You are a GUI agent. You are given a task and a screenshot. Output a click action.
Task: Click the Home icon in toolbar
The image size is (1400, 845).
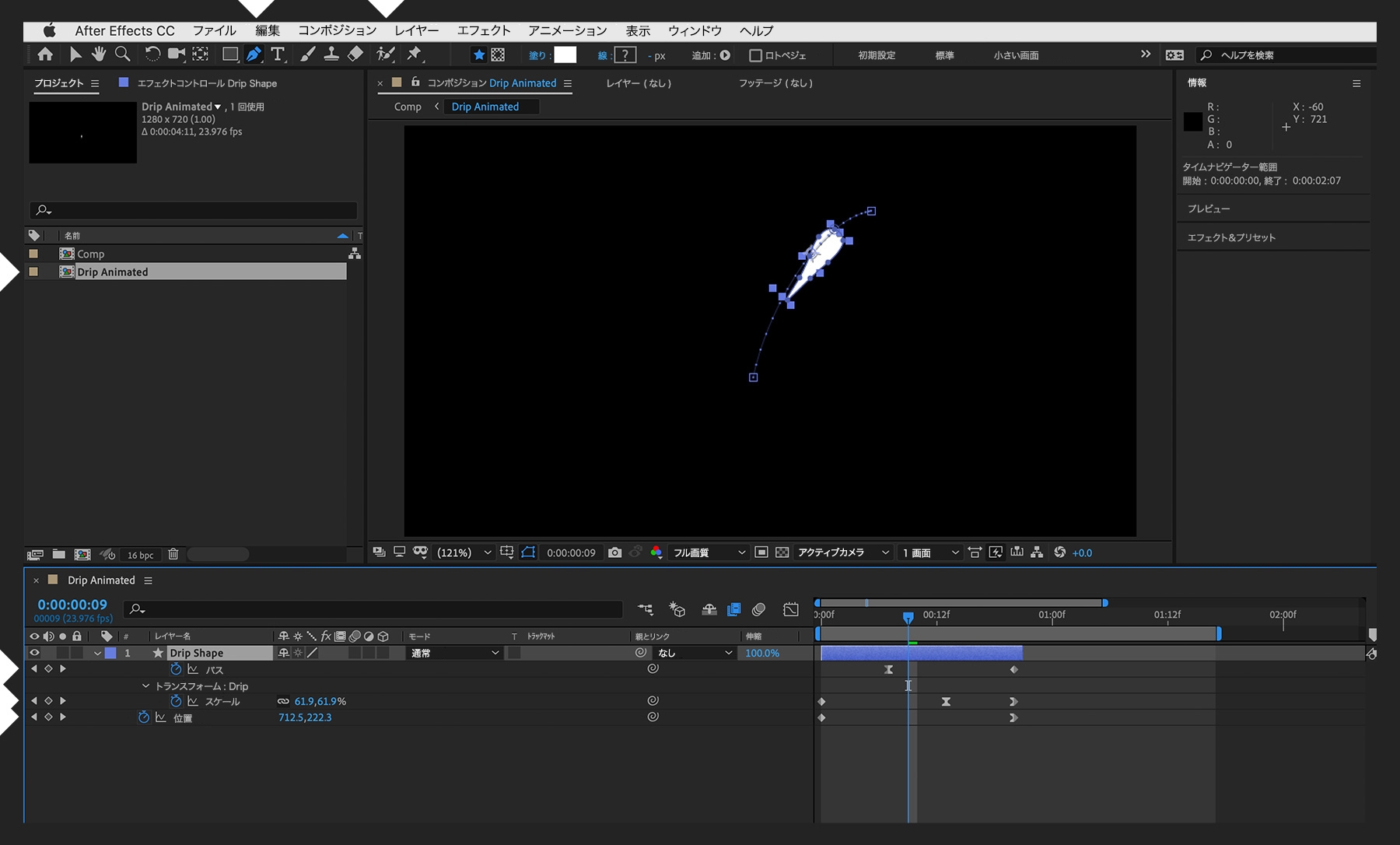point(45,54)
